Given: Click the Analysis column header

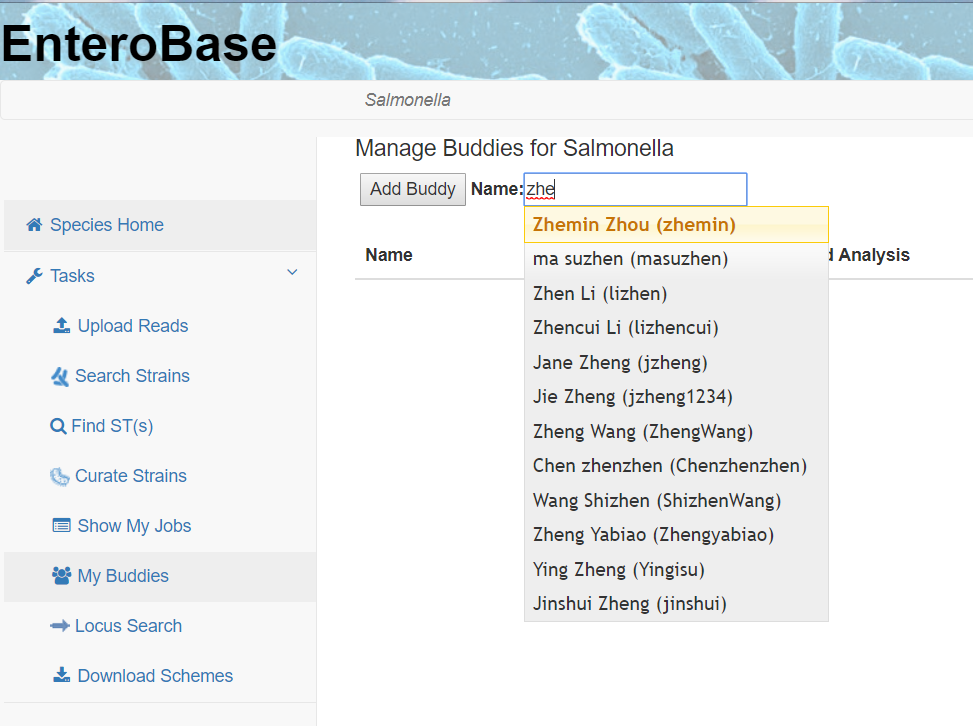Looking at the screenshot, I should coord(874,255).
